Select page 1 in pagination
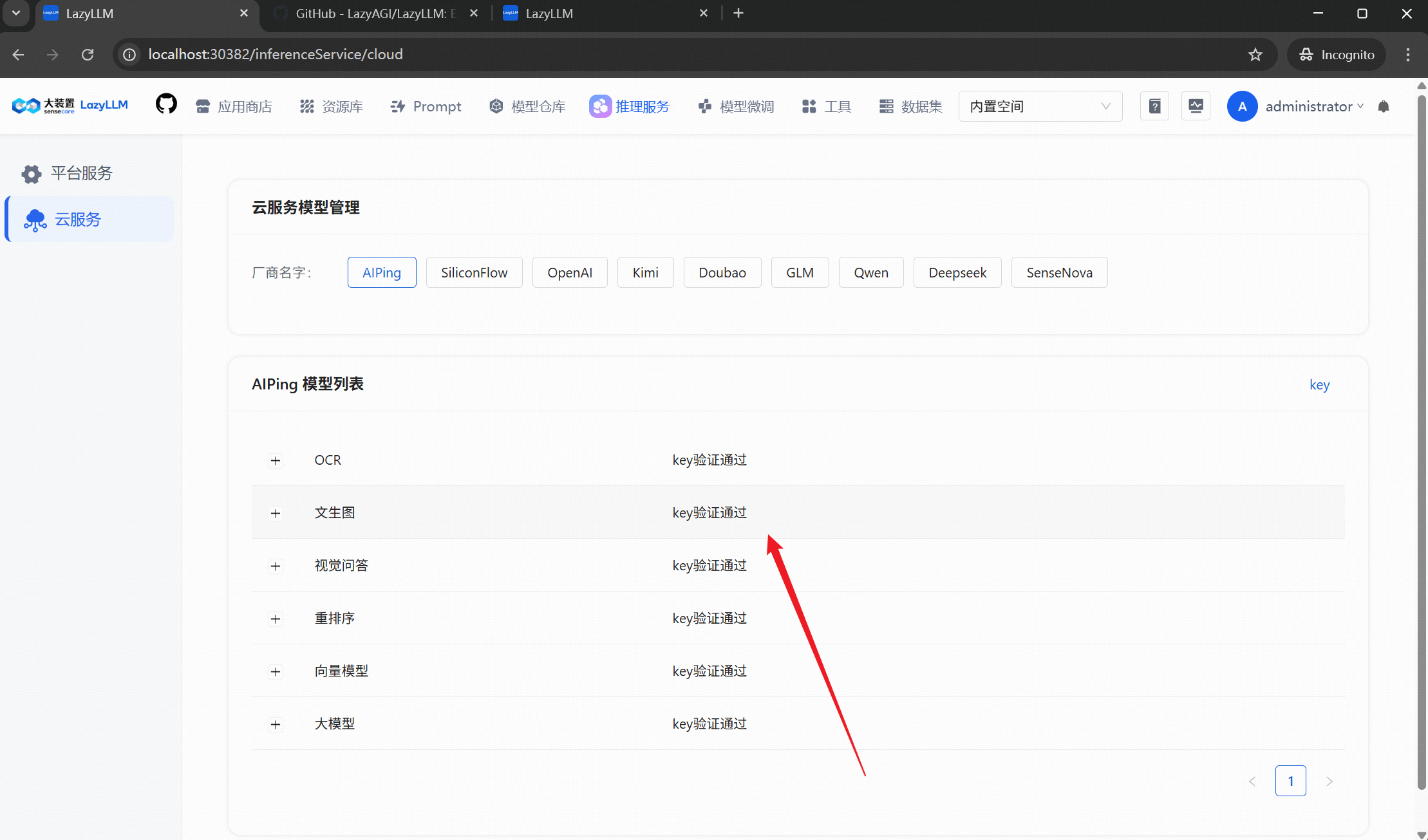1428x840 pixels. [1290, 781]
